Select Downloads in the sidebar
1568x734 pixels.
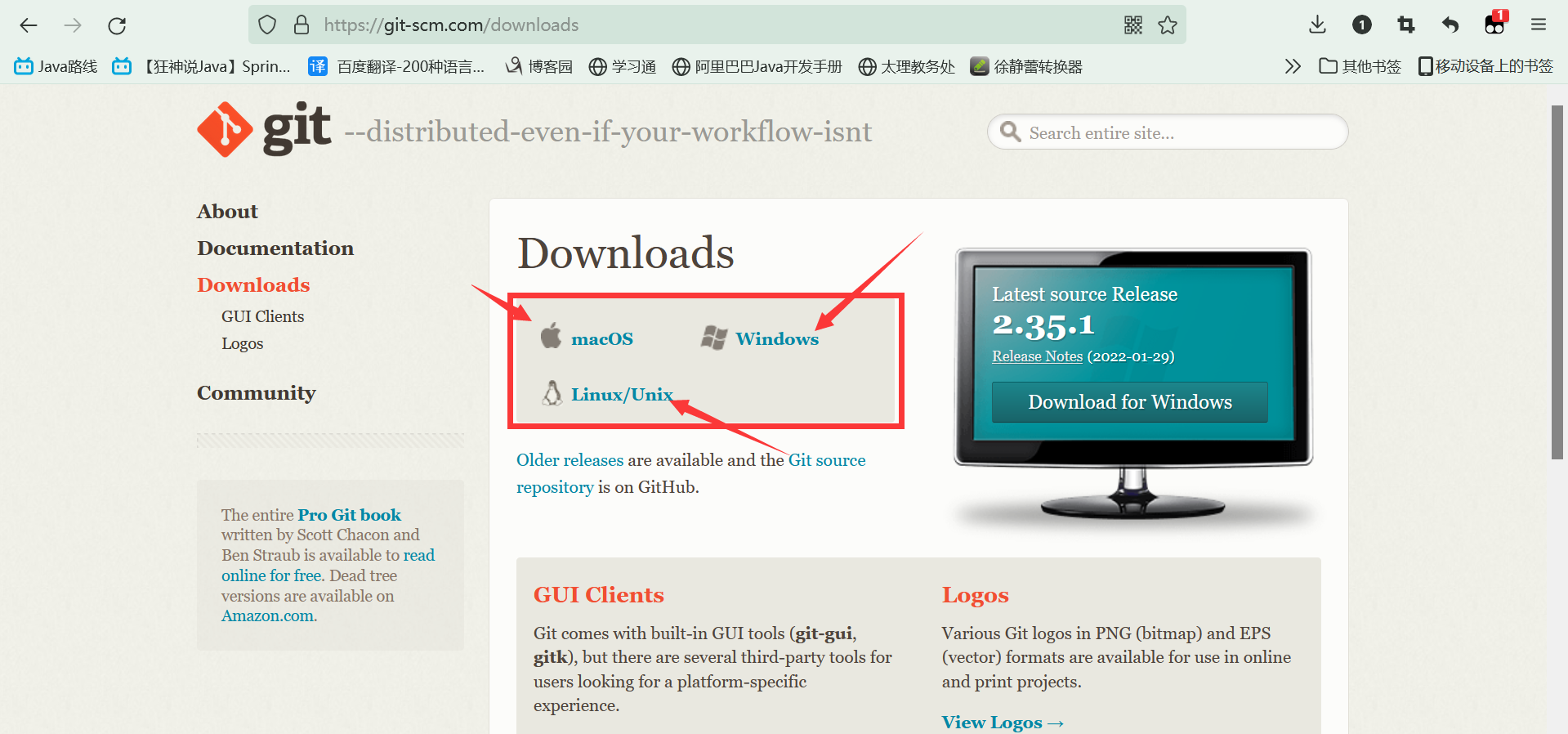click(x=253, y=285)
